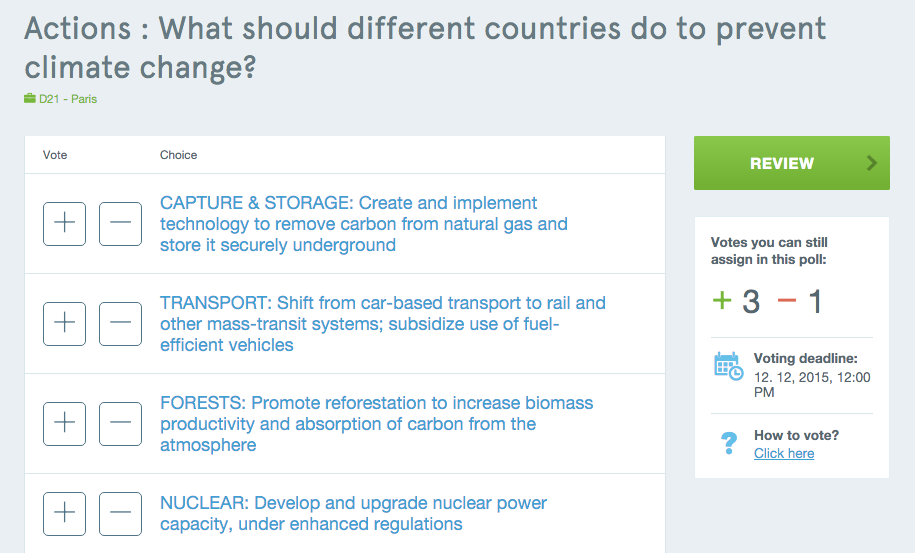Image resolution: width=915 pixels, height=553 pixels.
Task: Open the TRANSPORT choice description link
Action: tap(383, 324)
